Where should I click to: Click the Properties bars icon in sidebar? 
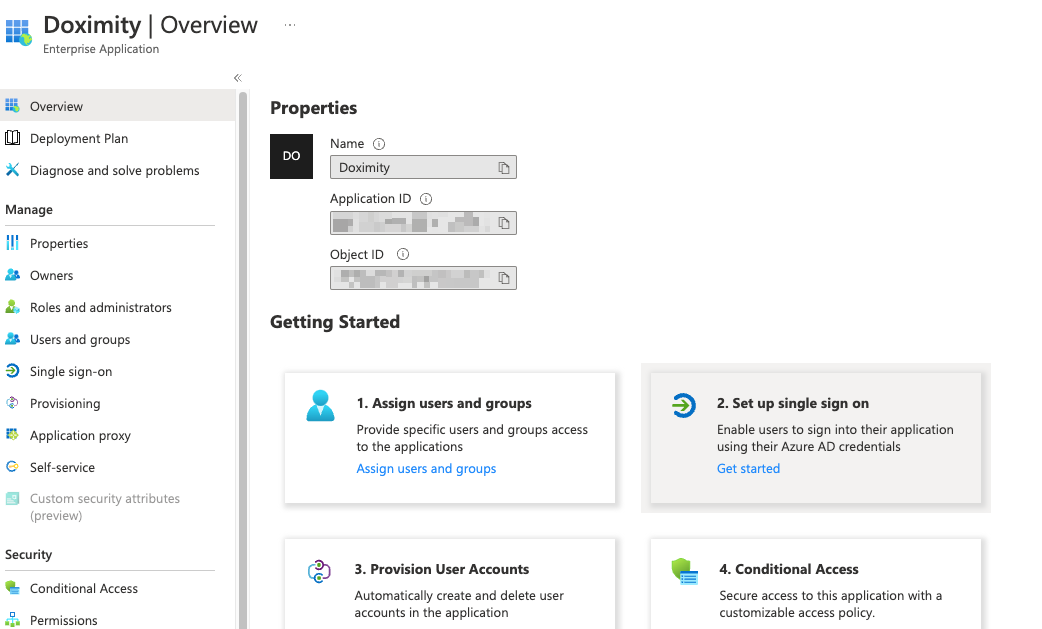(x=12, y=243)
